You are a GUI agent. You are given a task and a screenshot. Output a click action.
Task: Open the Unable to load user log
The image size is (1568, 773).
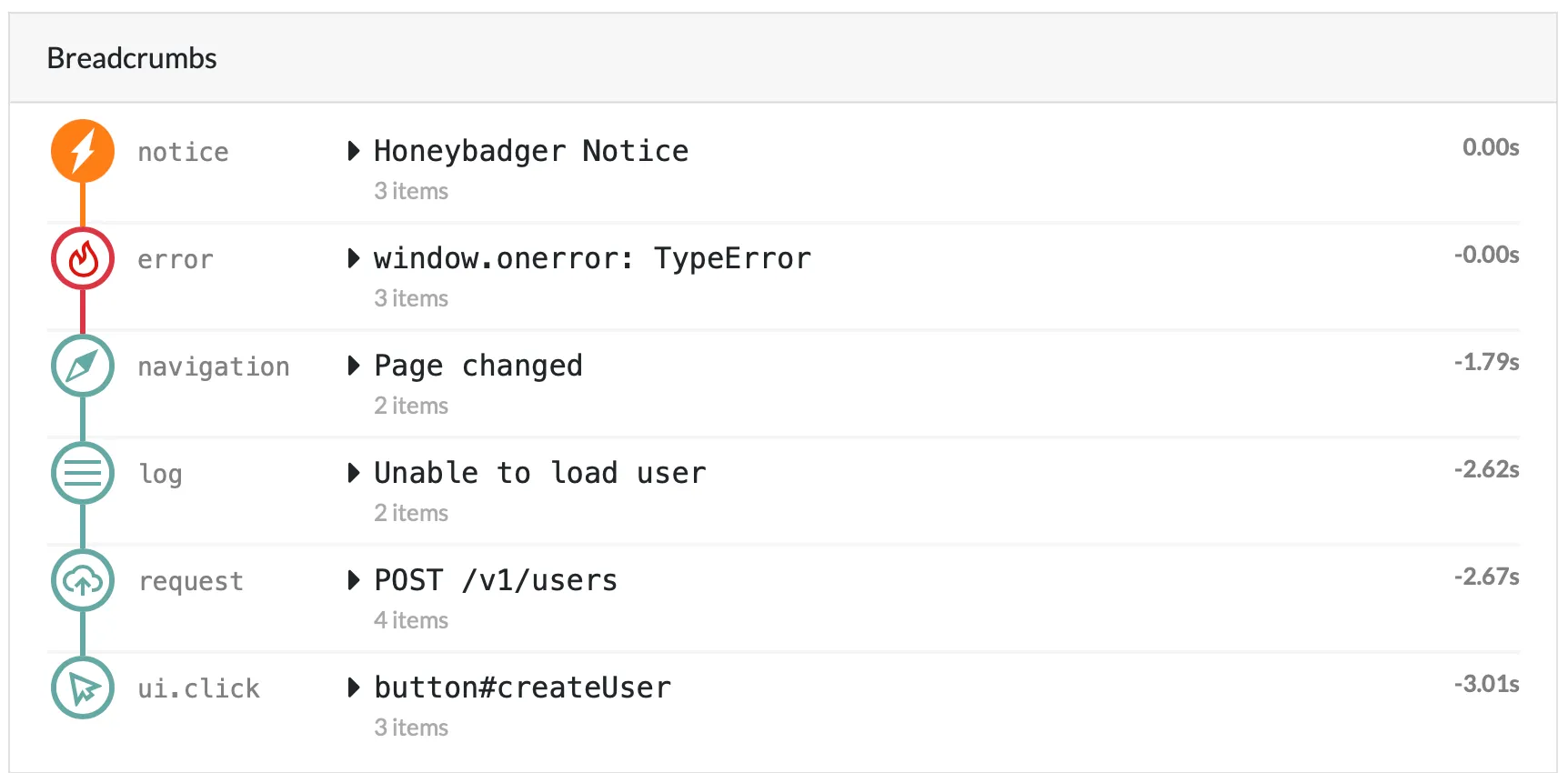[x=539, y=473]
